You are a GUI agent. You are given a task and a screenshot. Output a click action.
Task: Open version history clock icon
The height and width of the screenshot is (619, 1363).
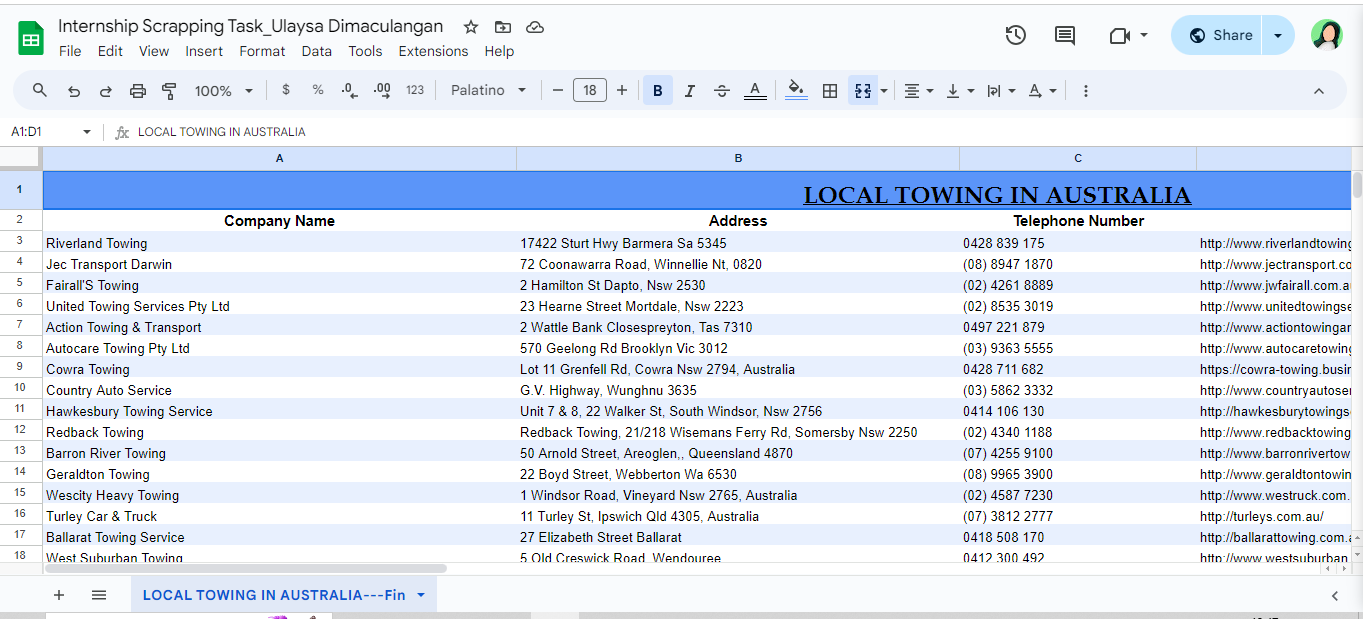(x=1015, y=35)
